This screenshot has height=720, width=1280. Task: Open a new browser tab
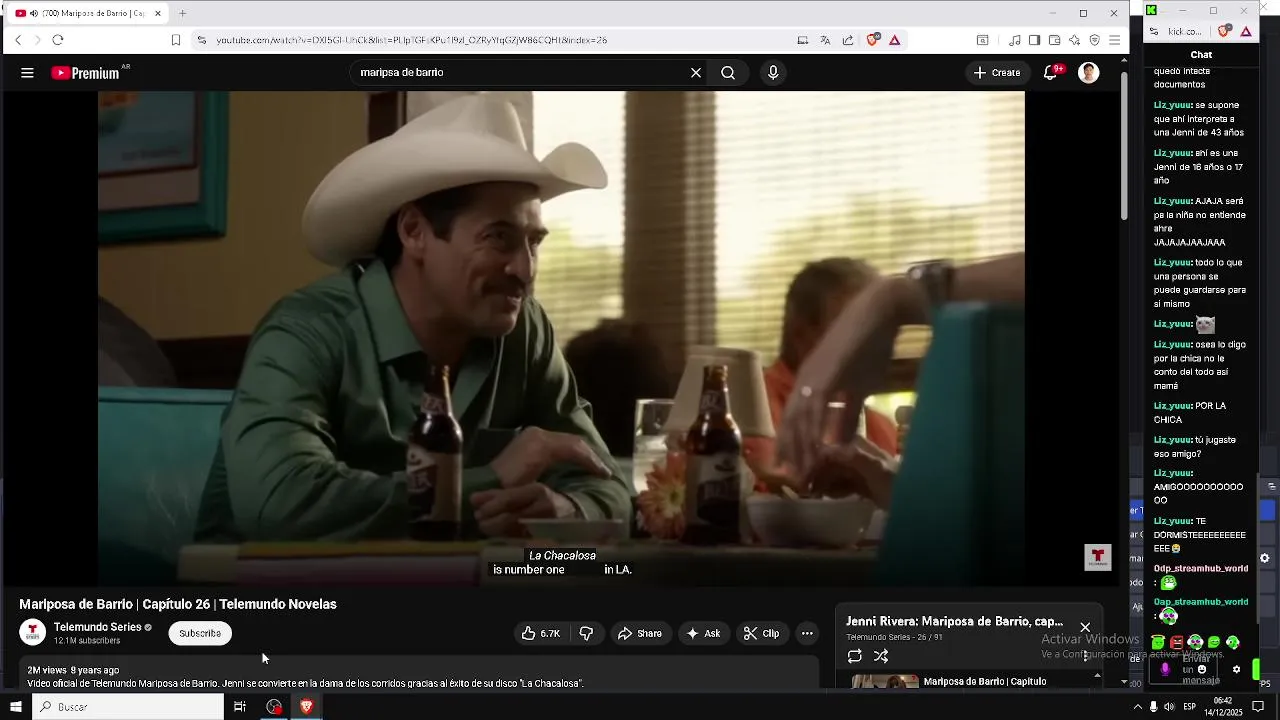(x=182, y=13)
